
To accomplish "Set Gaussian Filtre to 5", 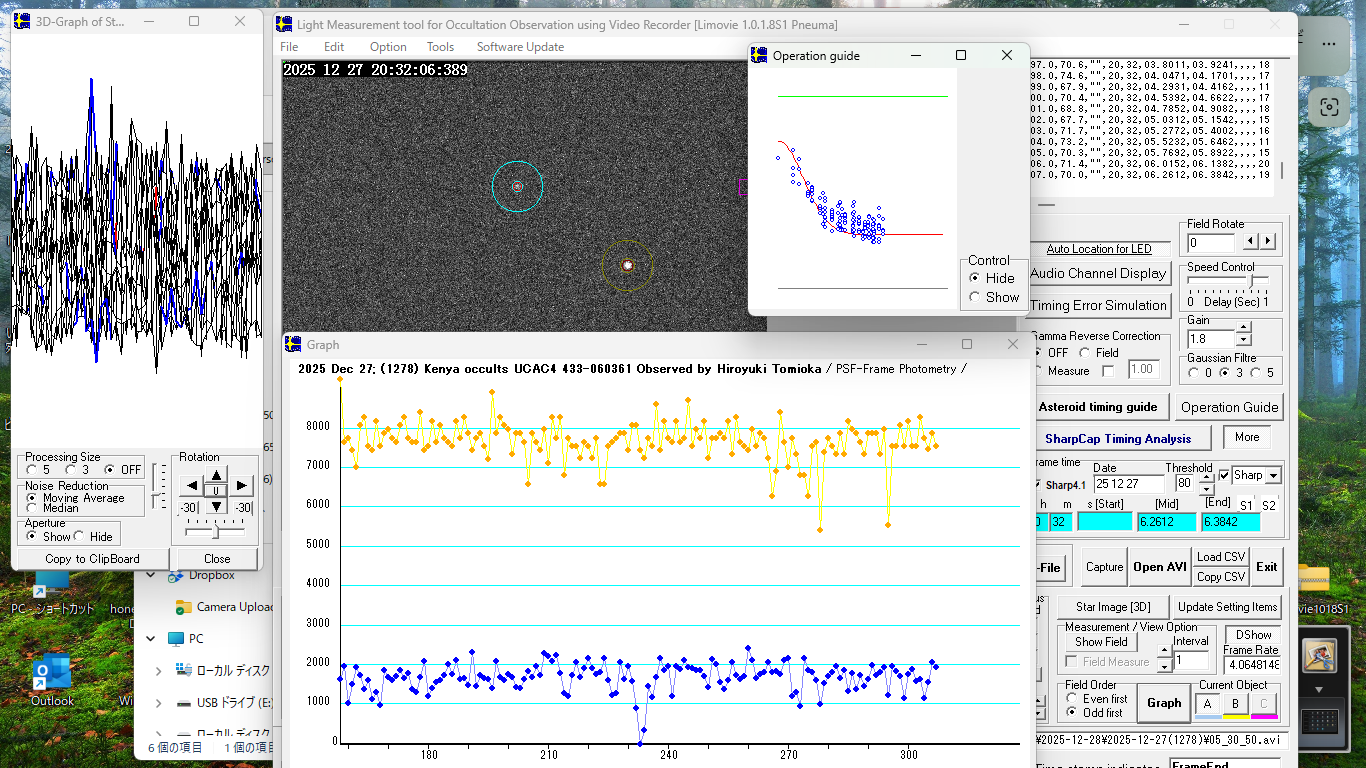I will point(1258,373).
